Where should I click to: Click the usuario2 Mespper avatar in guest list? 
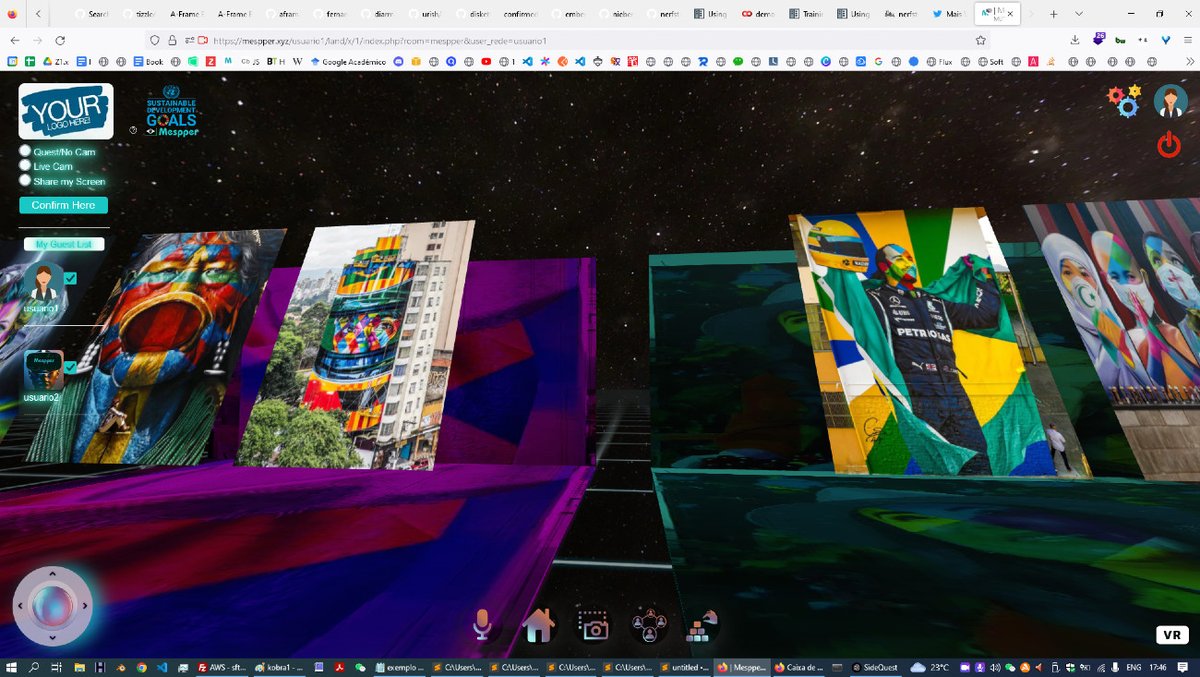point(44,371)
